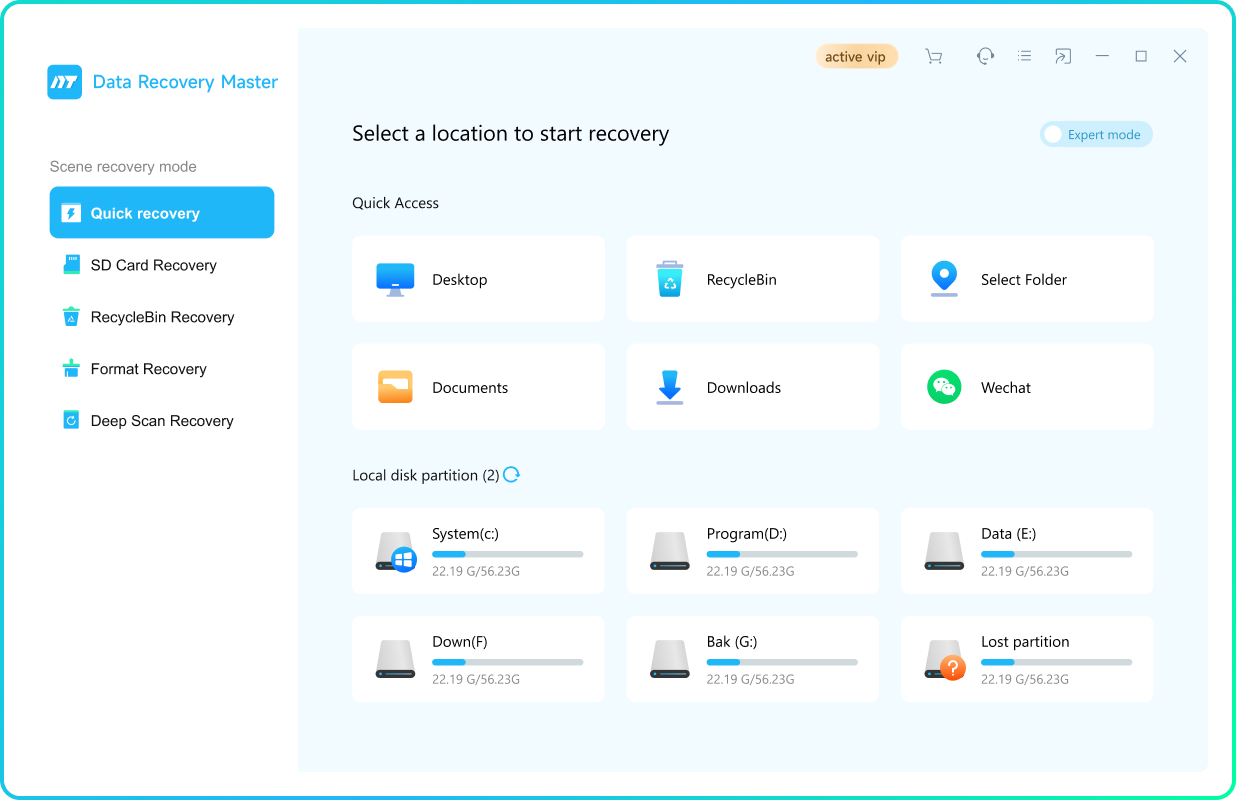Click the mini-window mode icon
The image size is (1236, 800).
click(1063, 57)
